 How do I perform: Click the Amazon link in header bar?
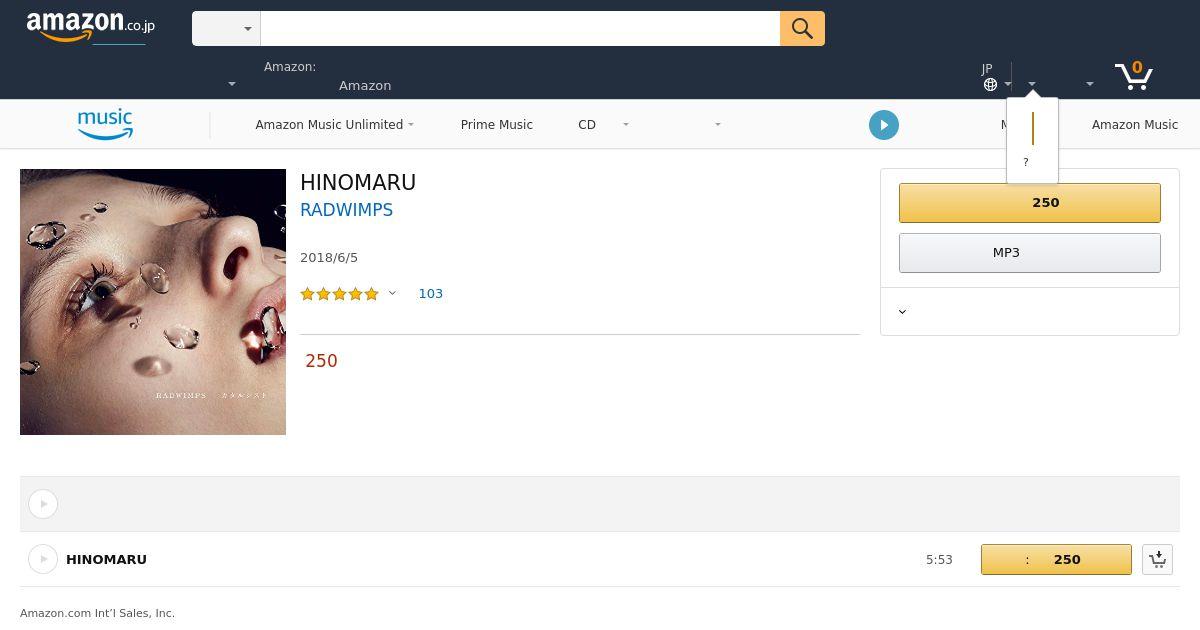(365, 86)
